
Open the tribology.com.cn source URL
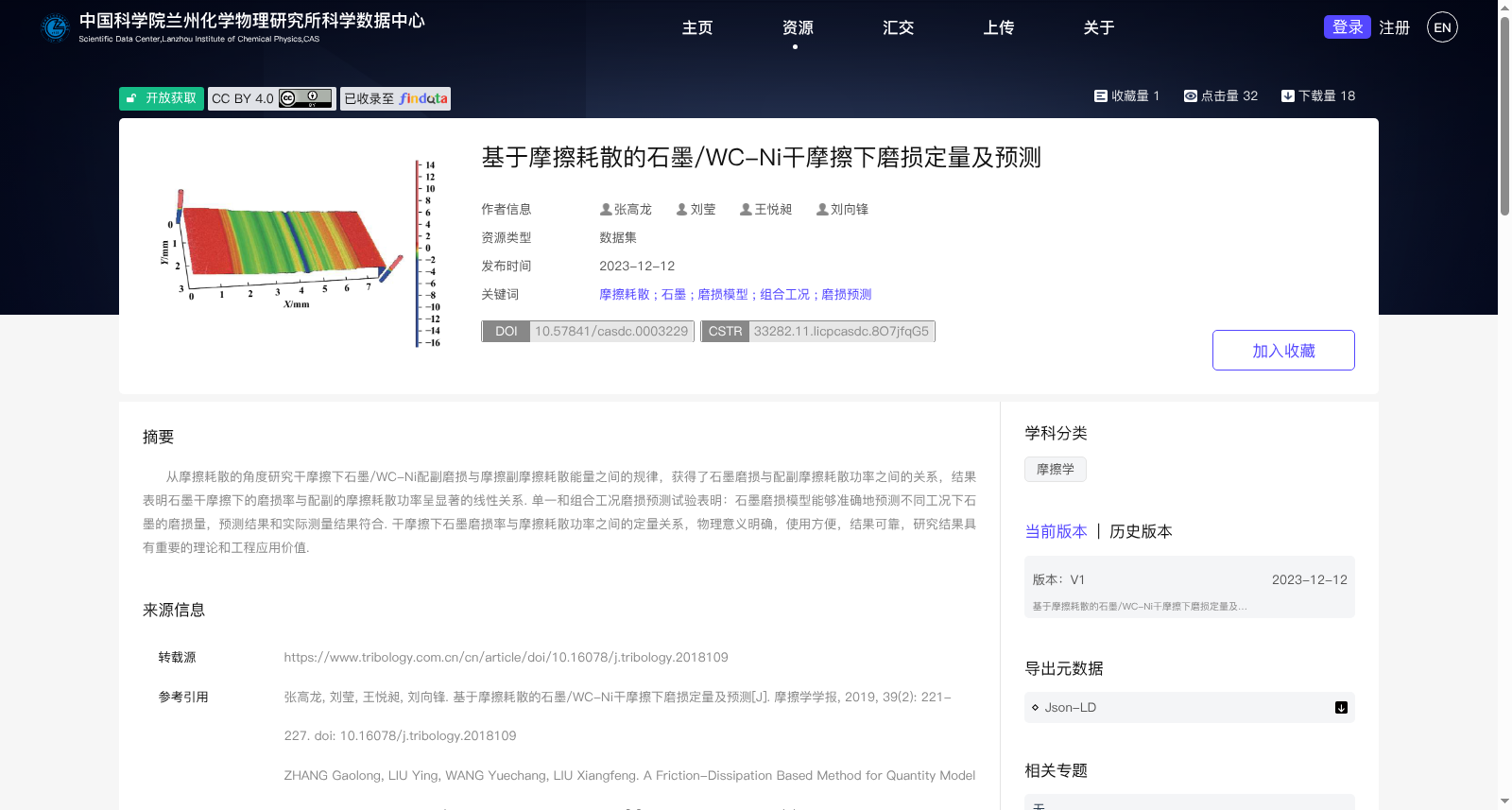[x=506, y=657]
